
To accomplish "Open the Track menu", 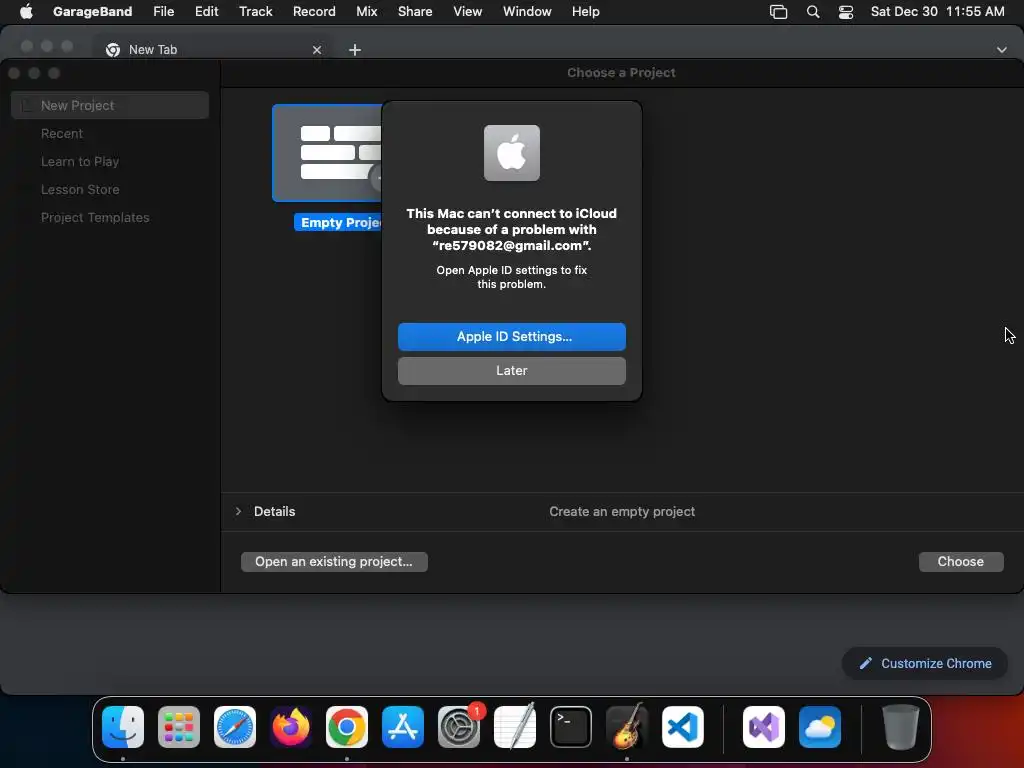I will coord(255,11).
